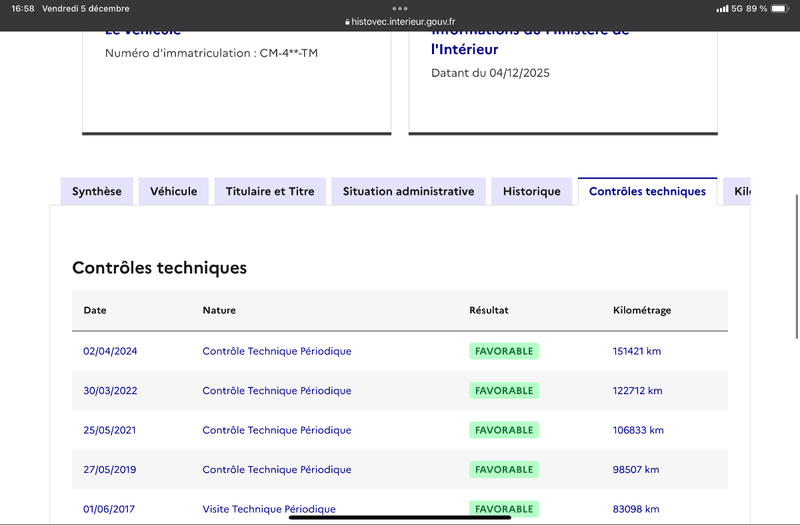Switch to the Véhicule tab

(x=173, y=191)
